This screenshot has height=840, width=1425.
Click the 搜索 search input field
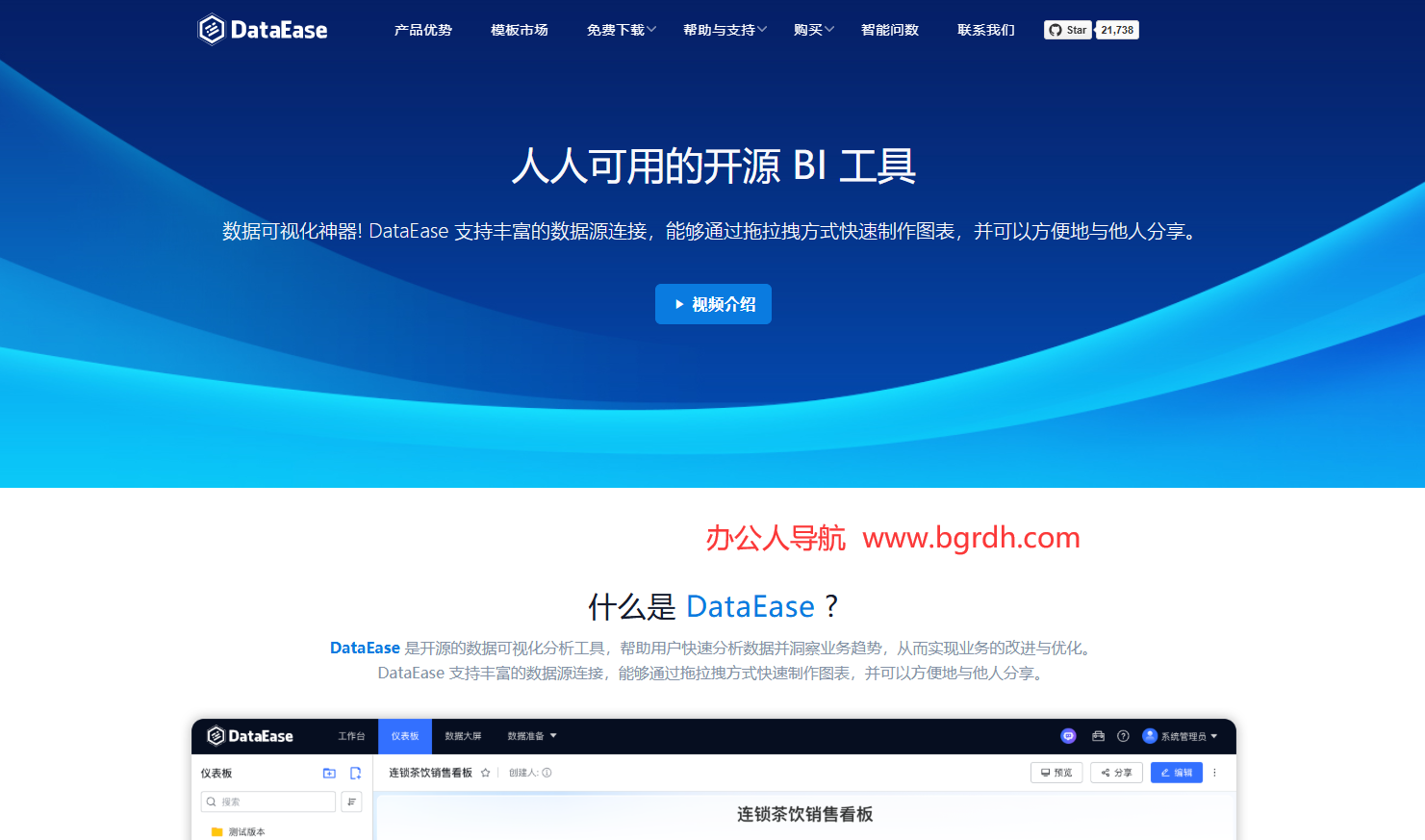[x=269, y=801]
